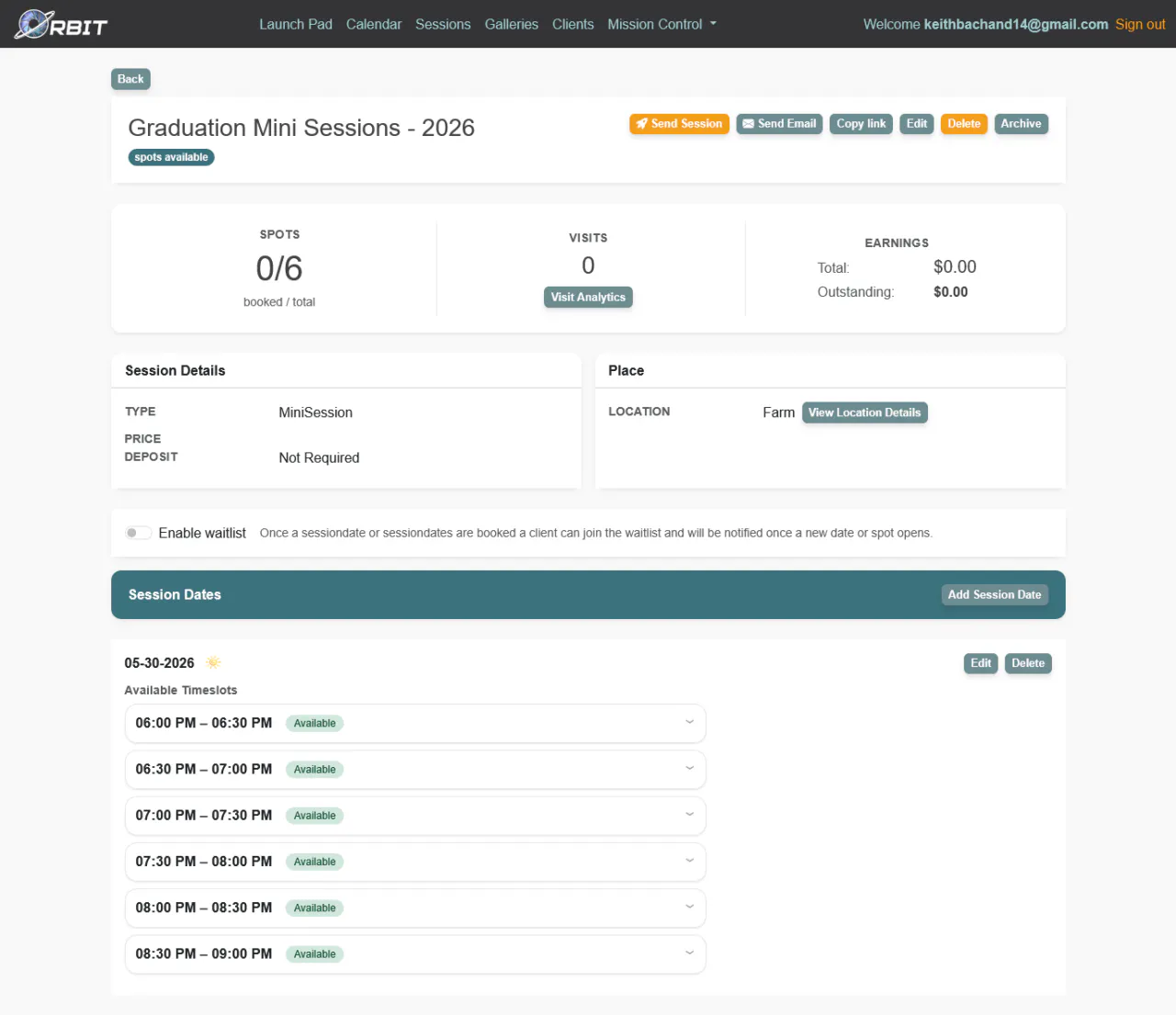Expand the 07:30 PM – 08:00 PM timeslot
The height and width of the screenshot is (1015, 1176).
click(x=415, y=862)
